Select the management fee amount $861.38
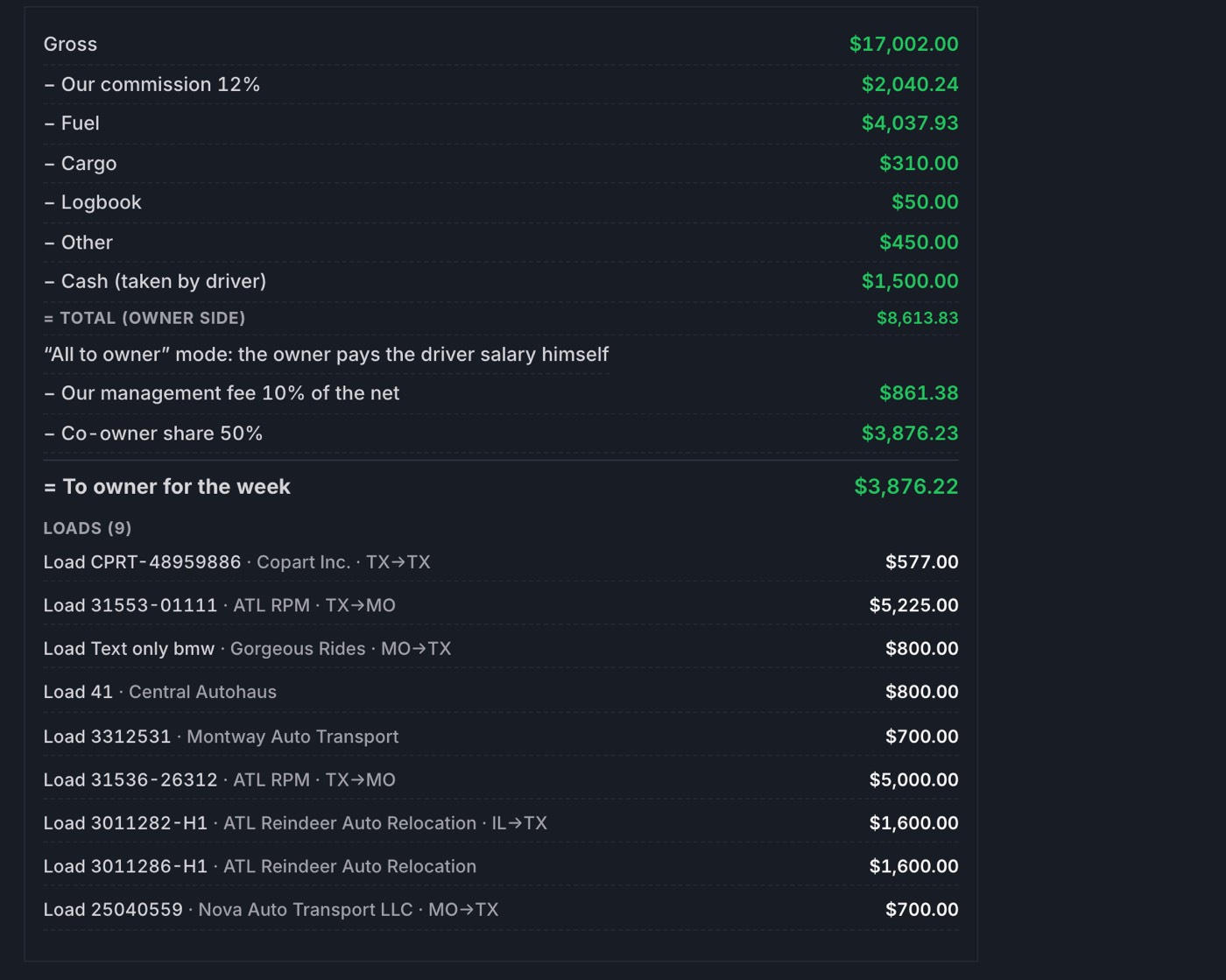 click(919, 393)
